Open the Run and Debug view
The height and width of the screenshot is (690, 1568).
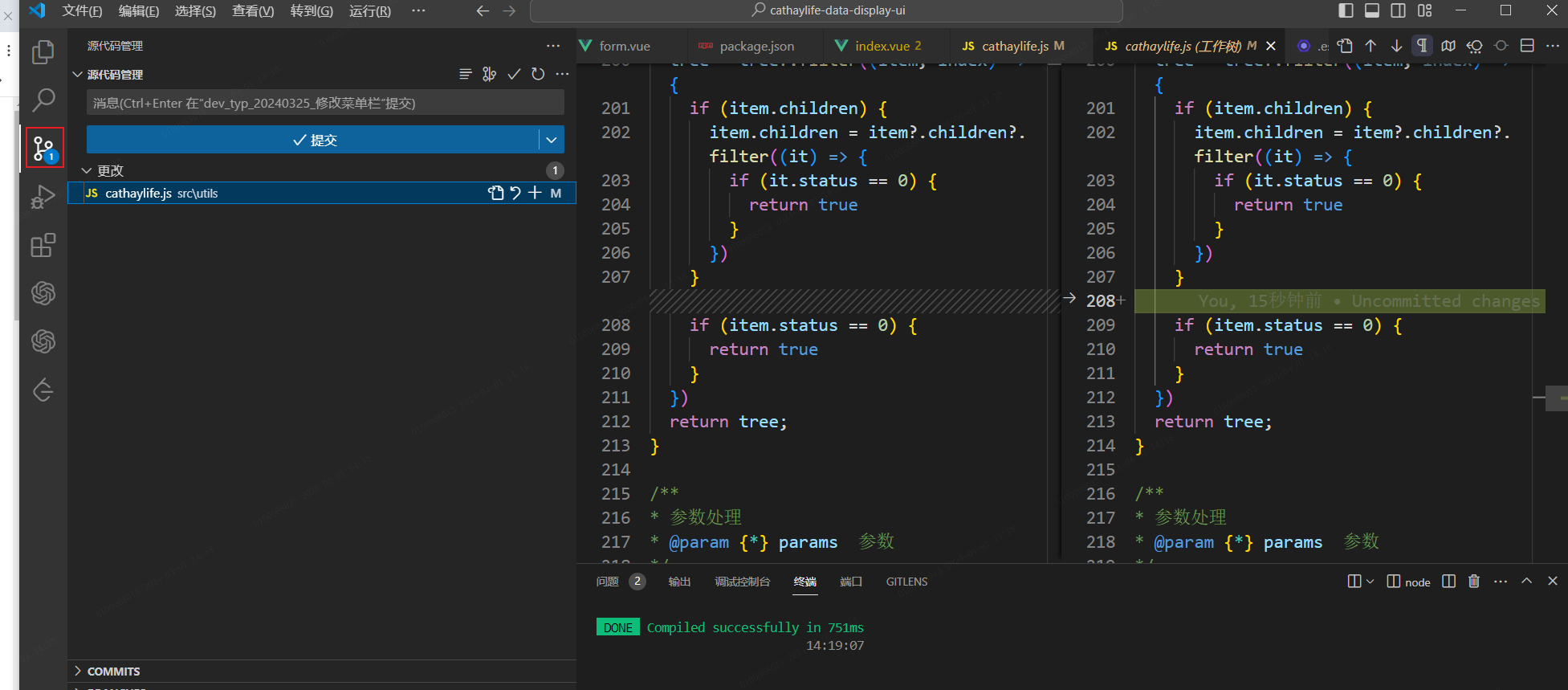[43, 197]
